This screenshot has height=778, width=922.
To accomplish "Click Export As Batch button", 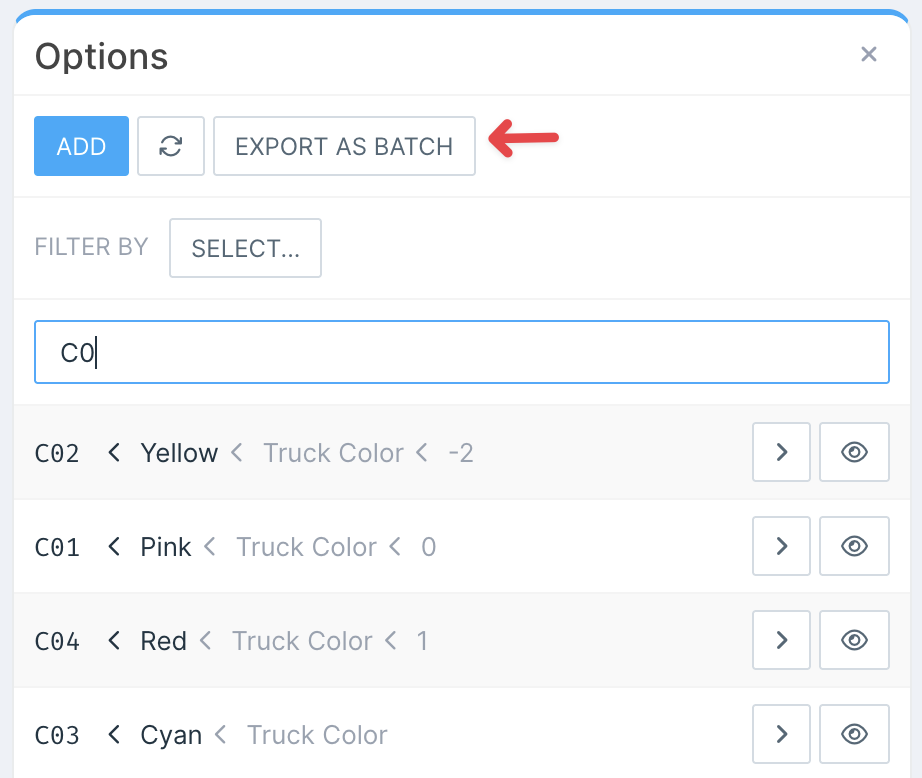I will 344,146.
